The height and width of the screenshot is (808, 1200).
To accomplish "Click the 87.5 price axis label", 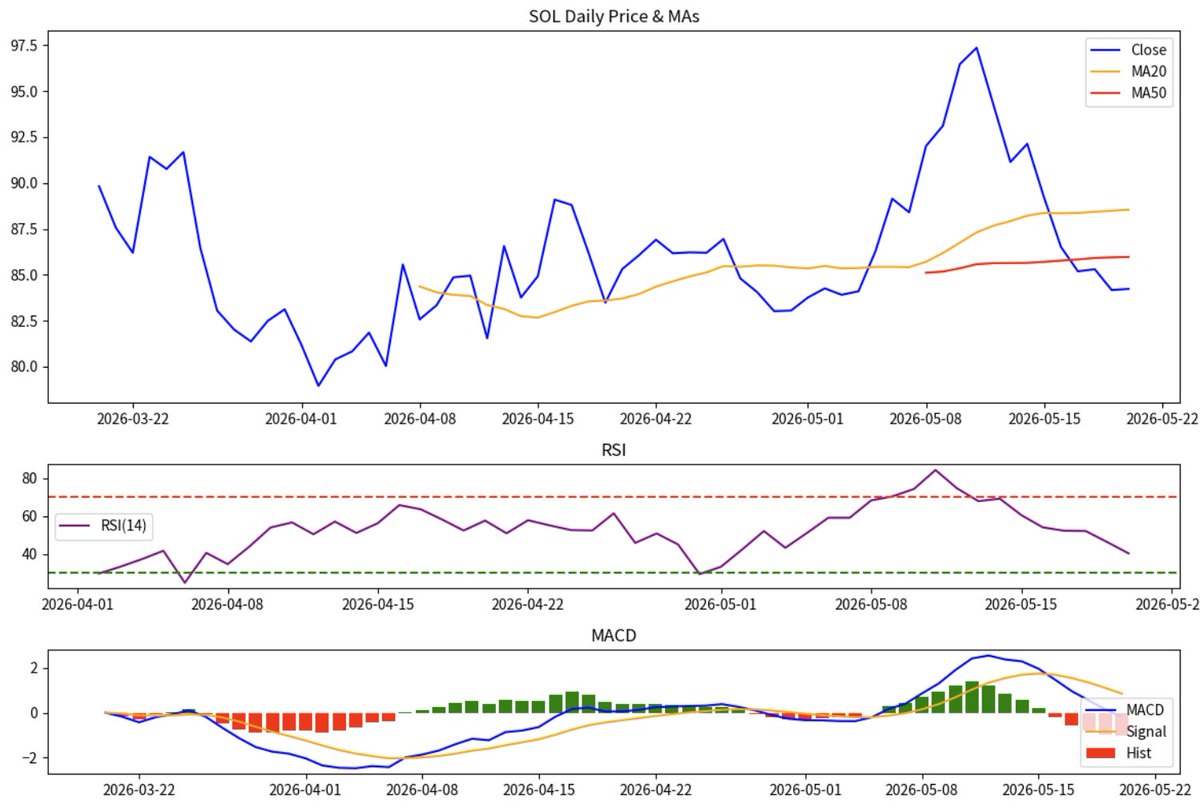I will (x=25, y=230).
